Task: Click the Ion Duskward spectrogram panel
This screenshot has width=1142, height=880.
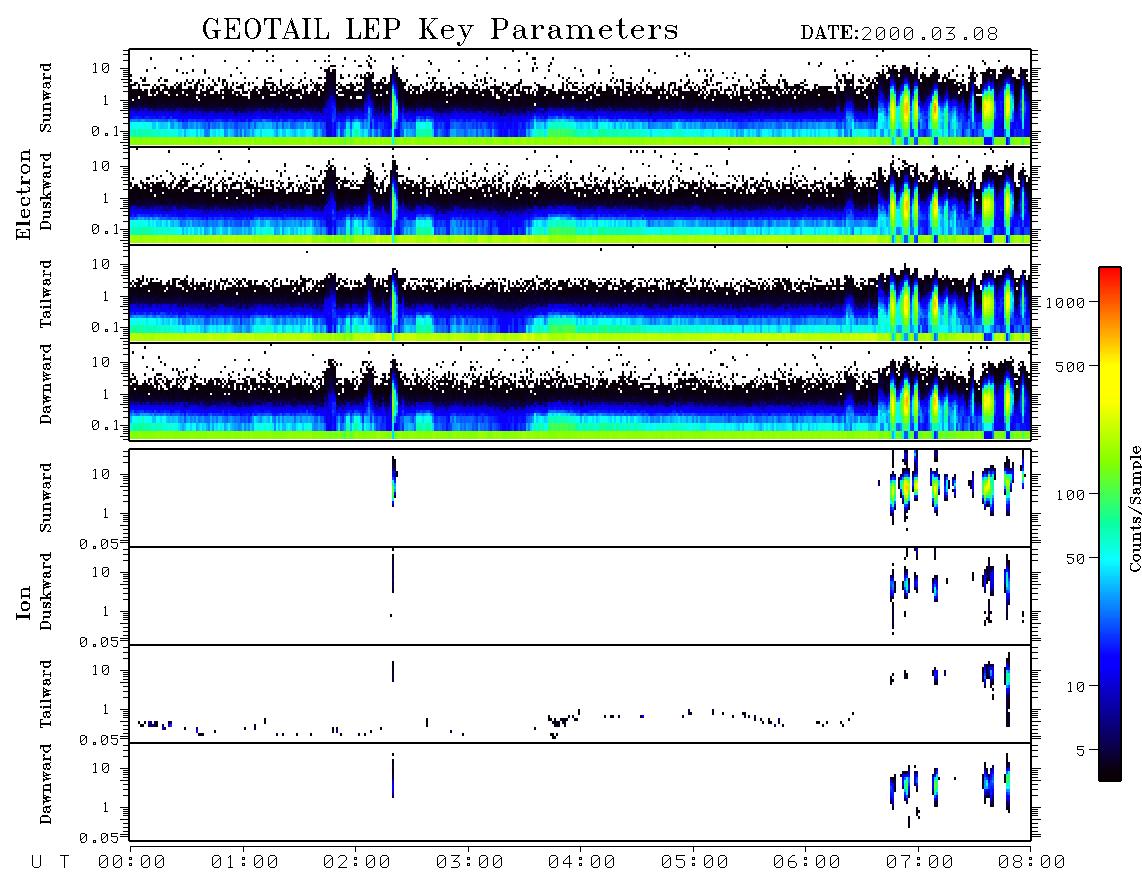Action: [580, 596]
